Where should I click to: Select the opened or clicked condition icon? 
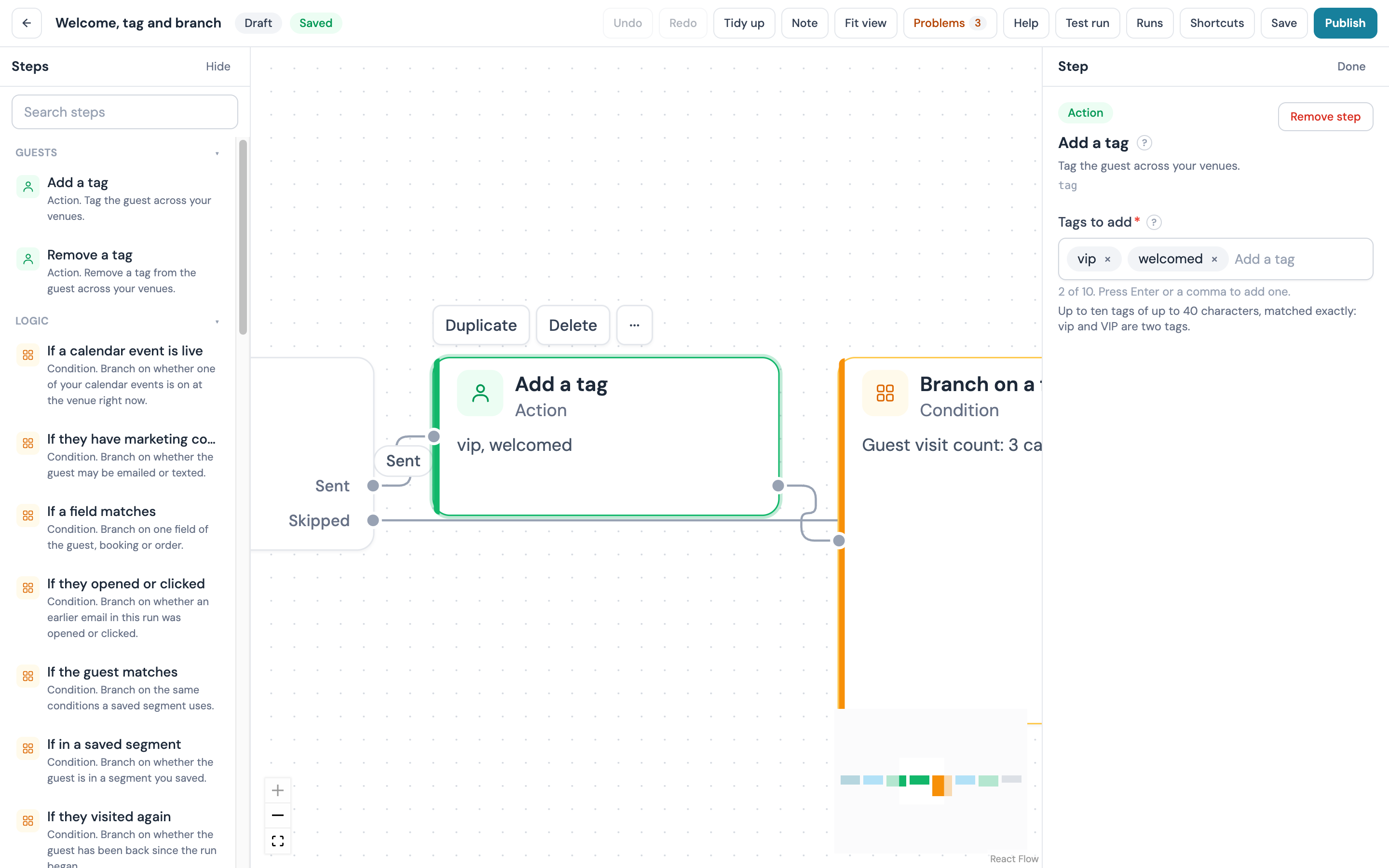(28, 588)
